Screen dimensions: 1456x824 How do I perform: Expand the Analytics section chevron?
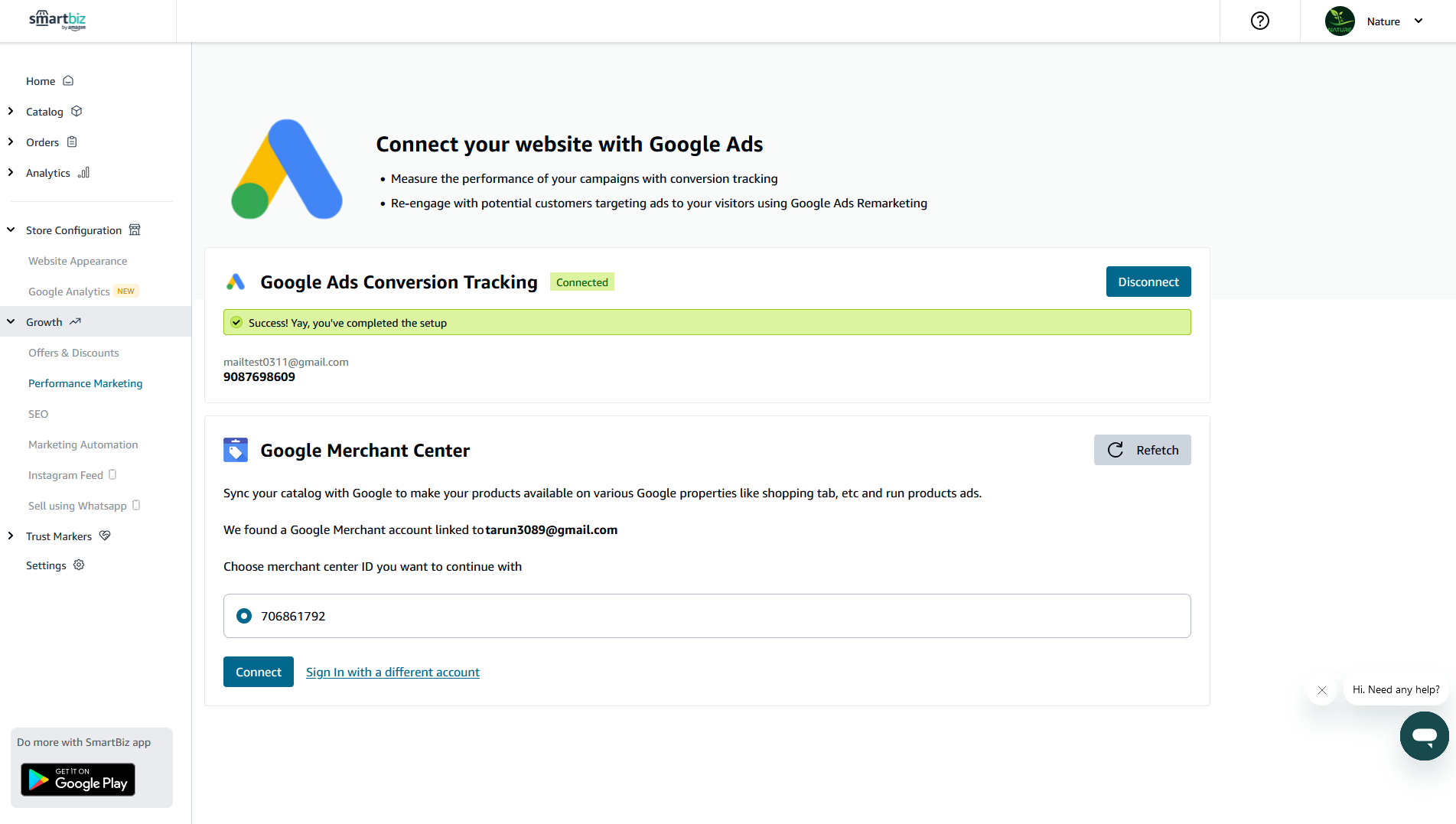(x=11, y=172)
